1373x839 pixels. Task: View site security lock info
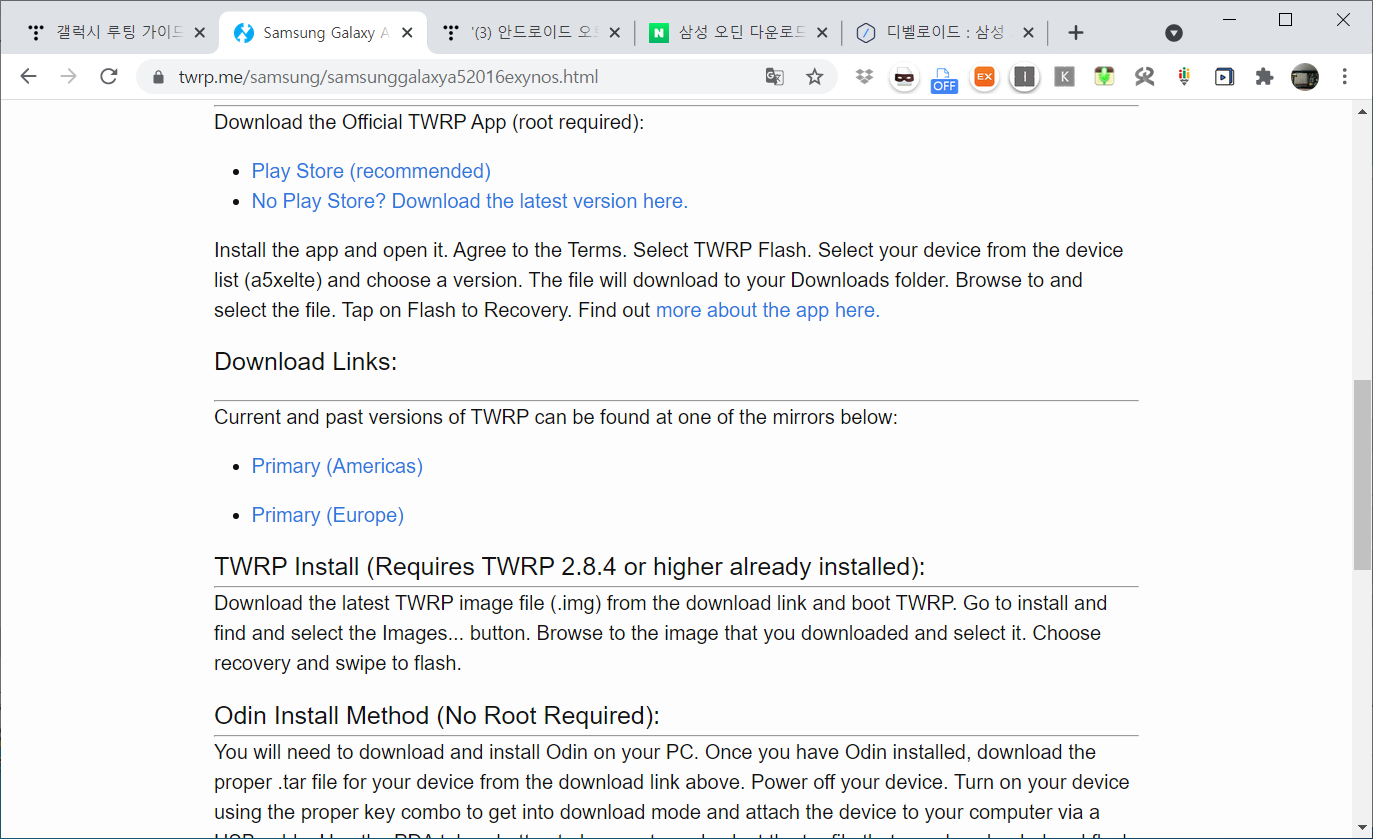click(x=157, y=77)
